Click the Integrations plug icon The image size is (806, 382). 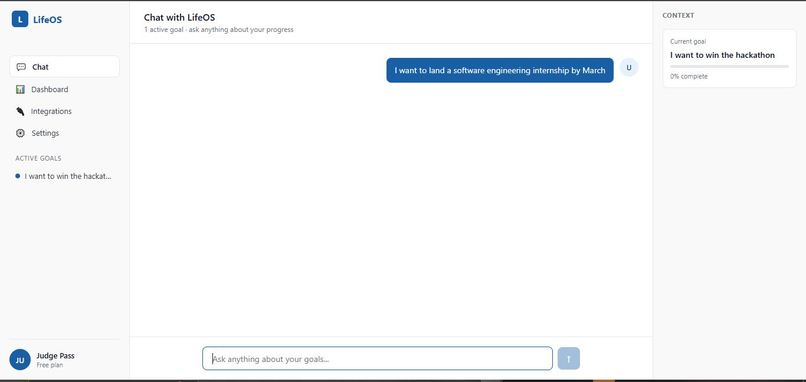point(20,112)
